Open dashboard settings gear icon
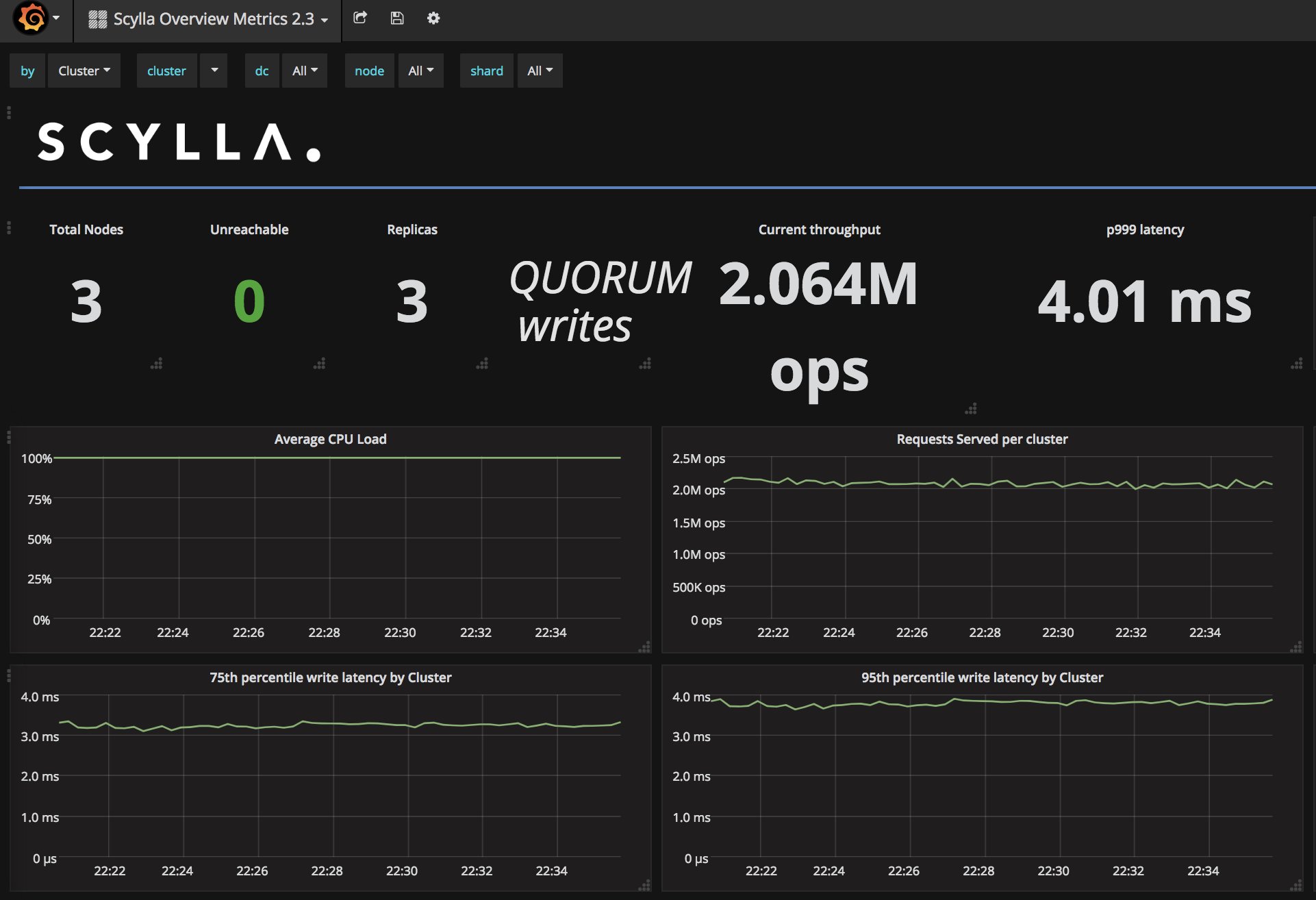 point(433,18)
